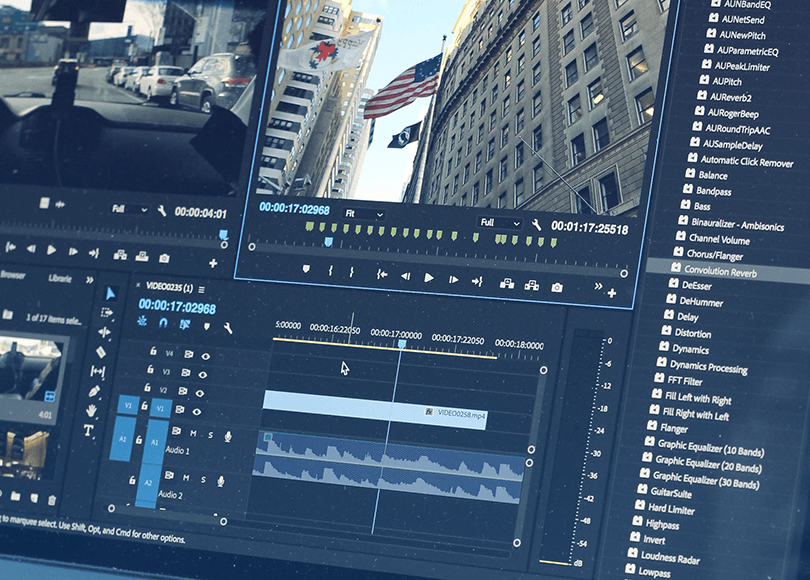Select the Hand tool
This screenshot has width=810, height=580.
point(91,411)
